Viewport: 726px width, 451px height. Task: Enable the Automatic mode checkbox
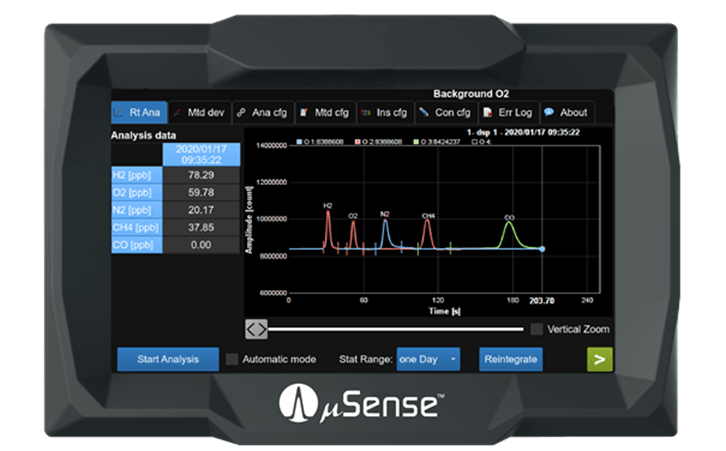click(x=232, y=359)
